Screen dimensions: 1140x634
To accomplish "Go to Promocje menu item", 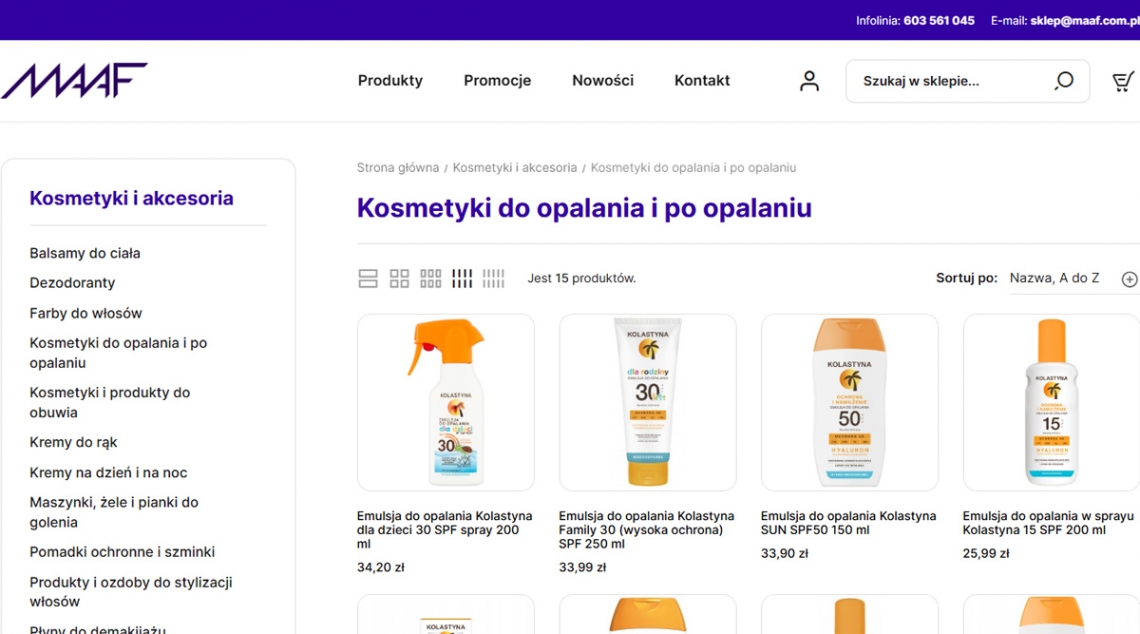I will [x=497, y=81].
